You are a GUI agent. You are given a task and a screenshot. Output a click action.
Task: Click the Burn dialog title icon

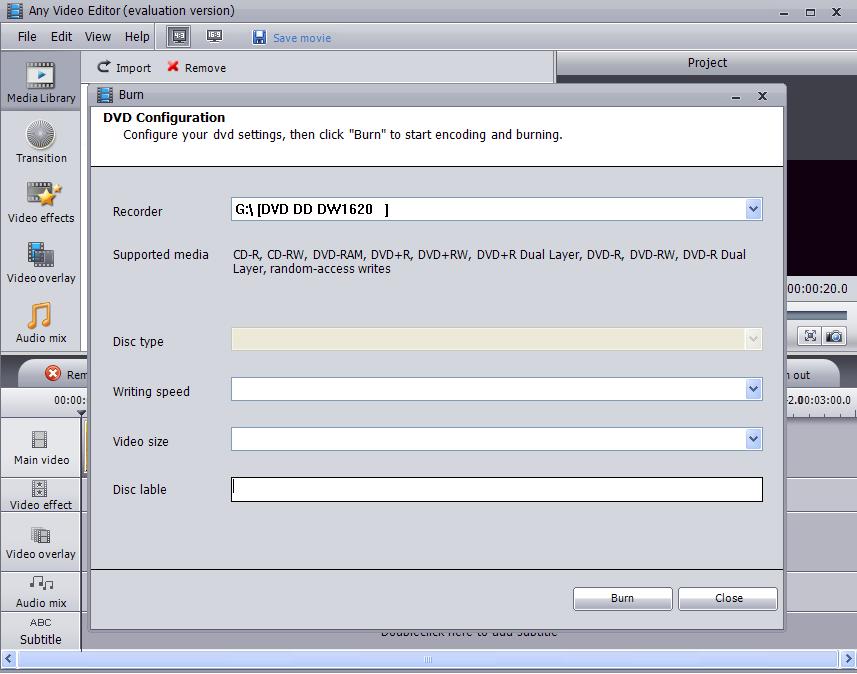coord(104,95)
